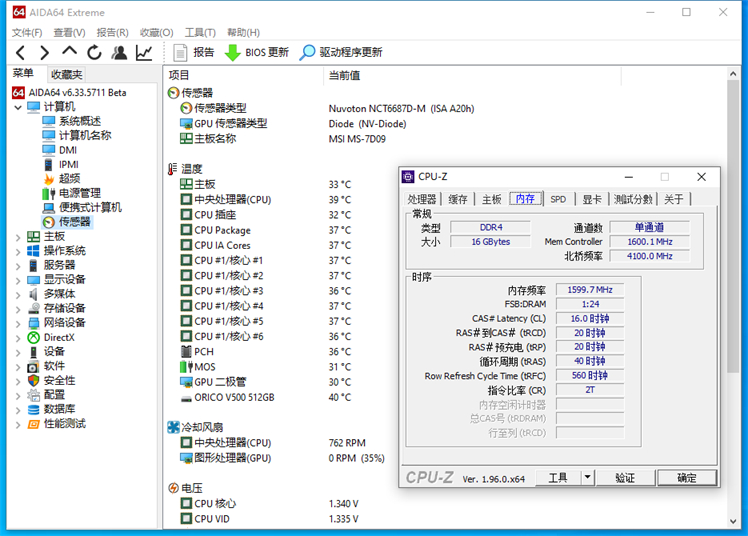The image size is (748, 536).
Task: Open the dropdown arrow next to 工具
Action: [x=588, y=478]
